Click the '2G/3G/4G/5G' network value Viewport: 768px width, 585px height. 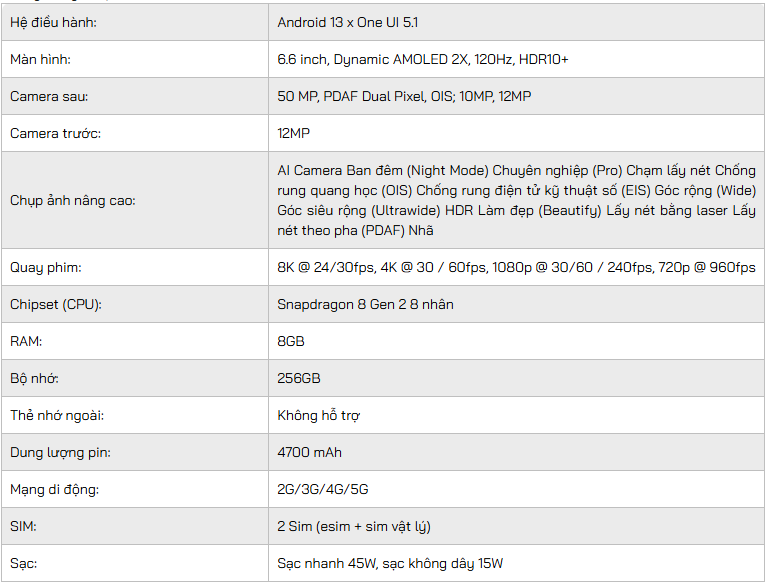(x=323, y=489)
